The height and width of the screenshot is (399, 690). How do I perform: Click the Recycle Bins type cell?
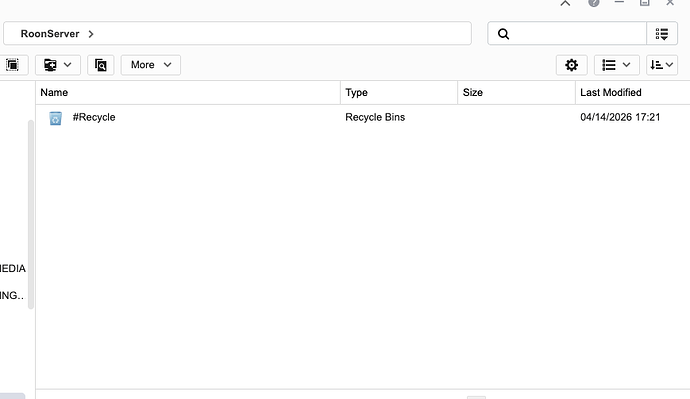click(375, 117)
